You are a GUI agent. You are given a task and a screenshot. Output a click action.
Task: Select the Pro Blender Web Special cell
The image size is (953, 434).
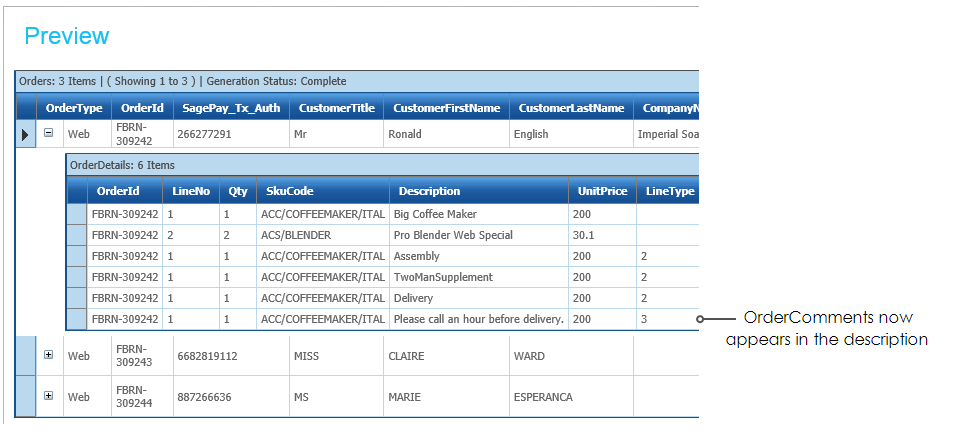478,235
